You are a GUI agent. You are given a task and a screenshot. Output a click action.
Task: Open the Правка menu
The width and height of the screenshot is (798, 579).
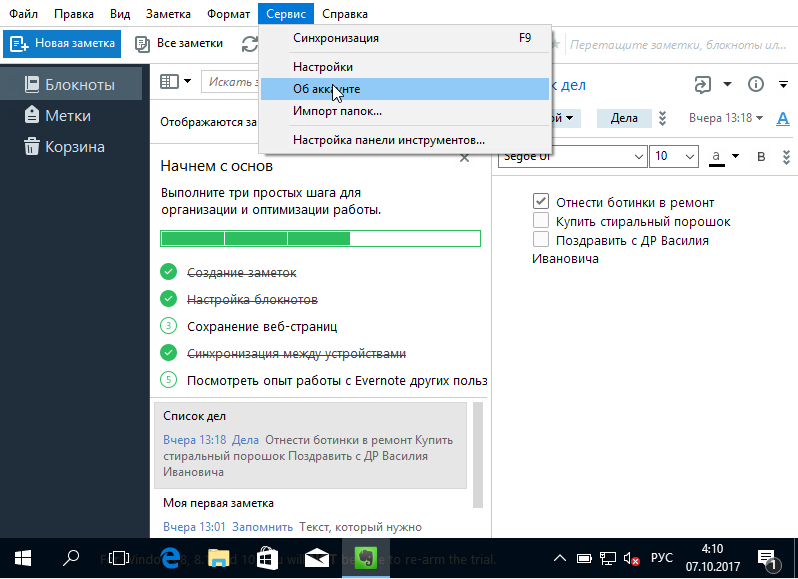click(x=74, y=14)
